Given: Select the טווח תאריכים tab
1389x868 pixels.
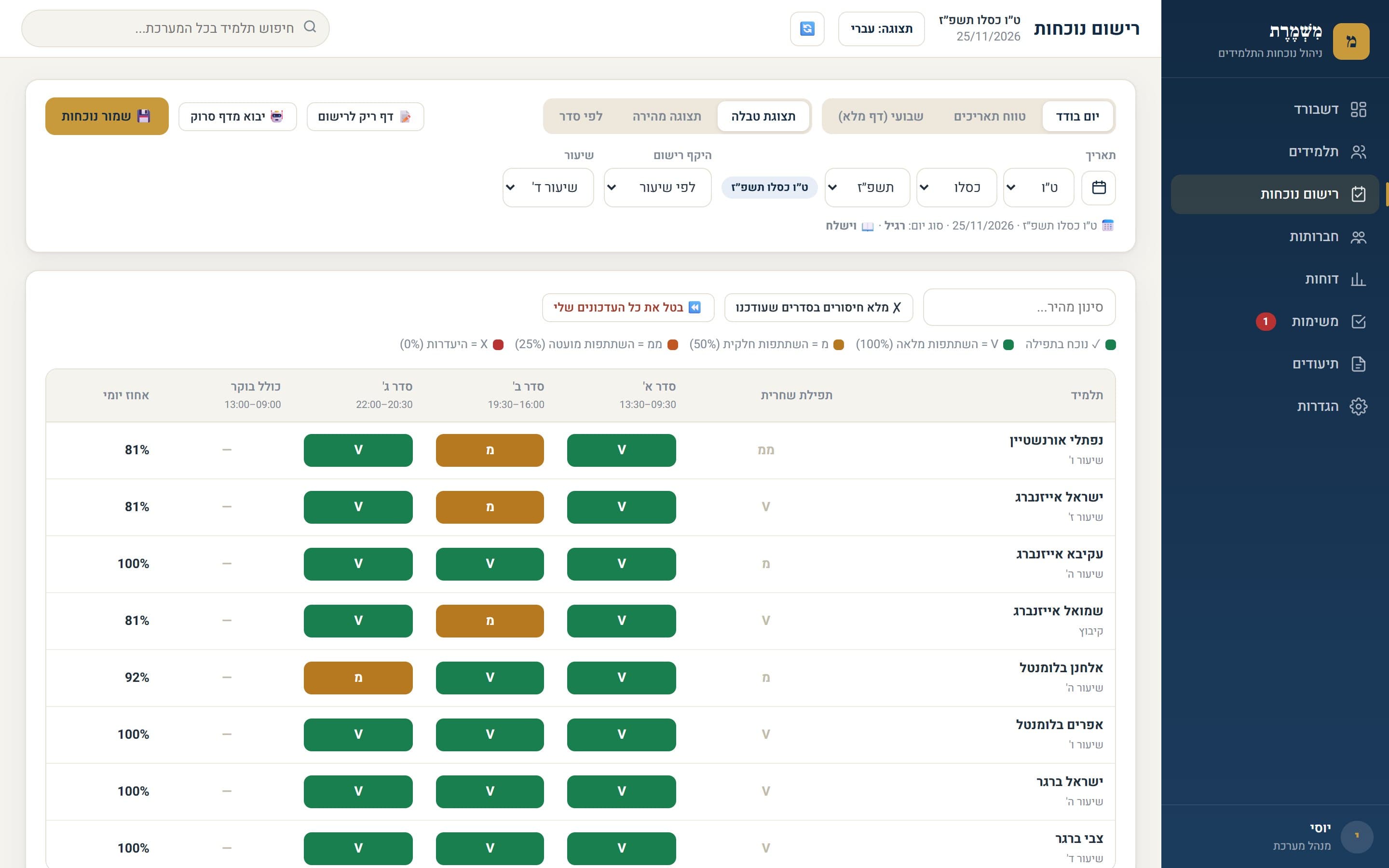Looking at the screenshot, I should [990, 117].
